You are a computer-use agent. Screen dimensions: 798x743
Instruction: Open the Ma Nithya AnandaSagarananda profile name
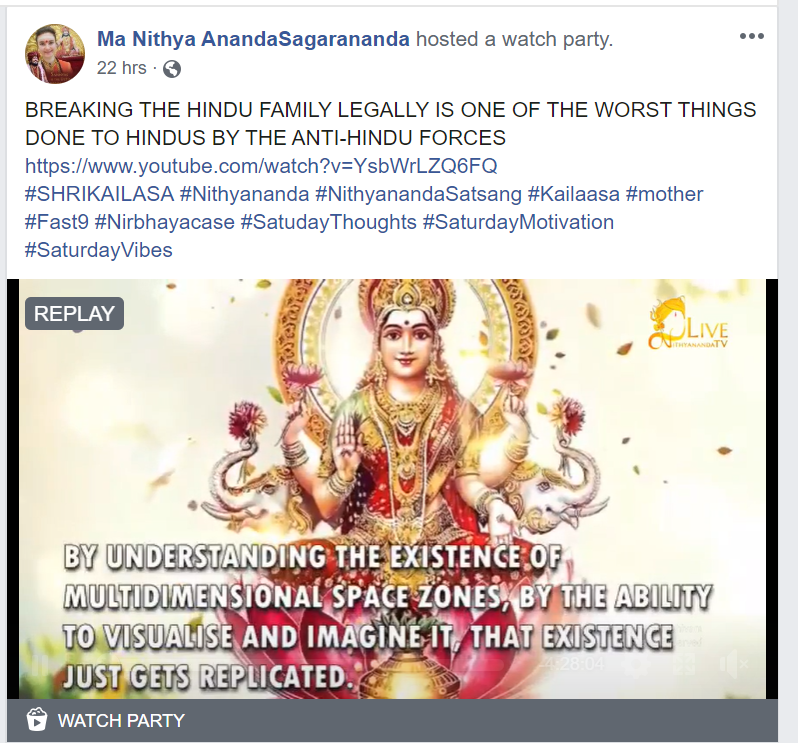point(253,39)
